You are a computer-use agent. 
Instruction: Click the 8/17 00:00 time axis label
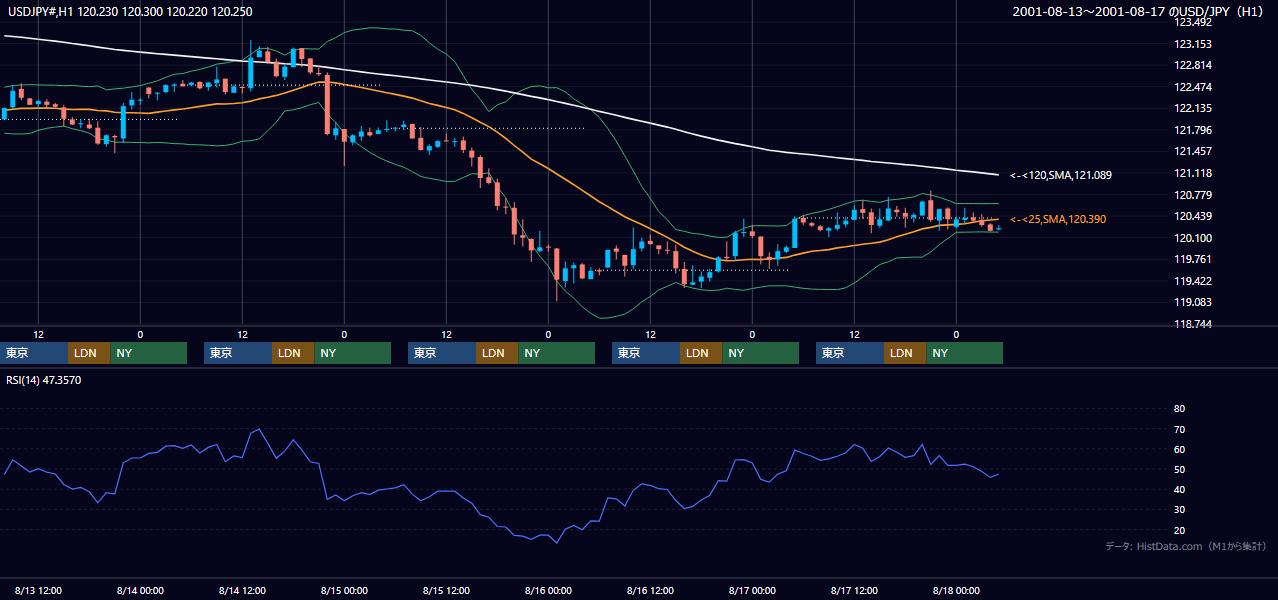752,590
